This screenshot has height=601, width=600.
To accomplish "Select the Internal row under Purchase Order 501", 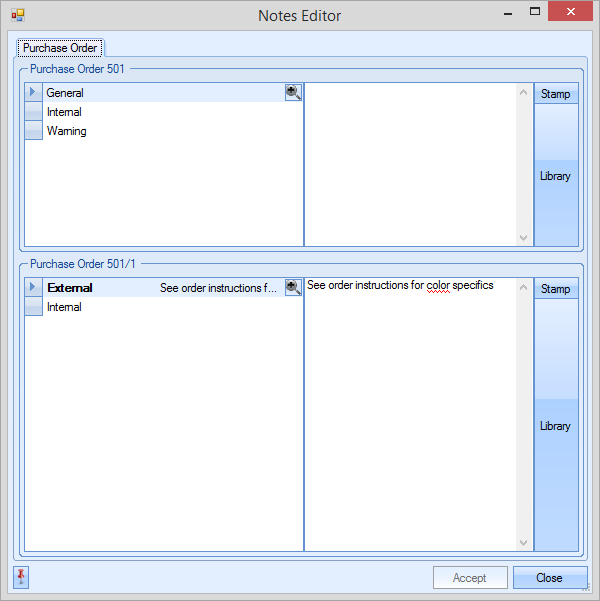I will 163,112.
